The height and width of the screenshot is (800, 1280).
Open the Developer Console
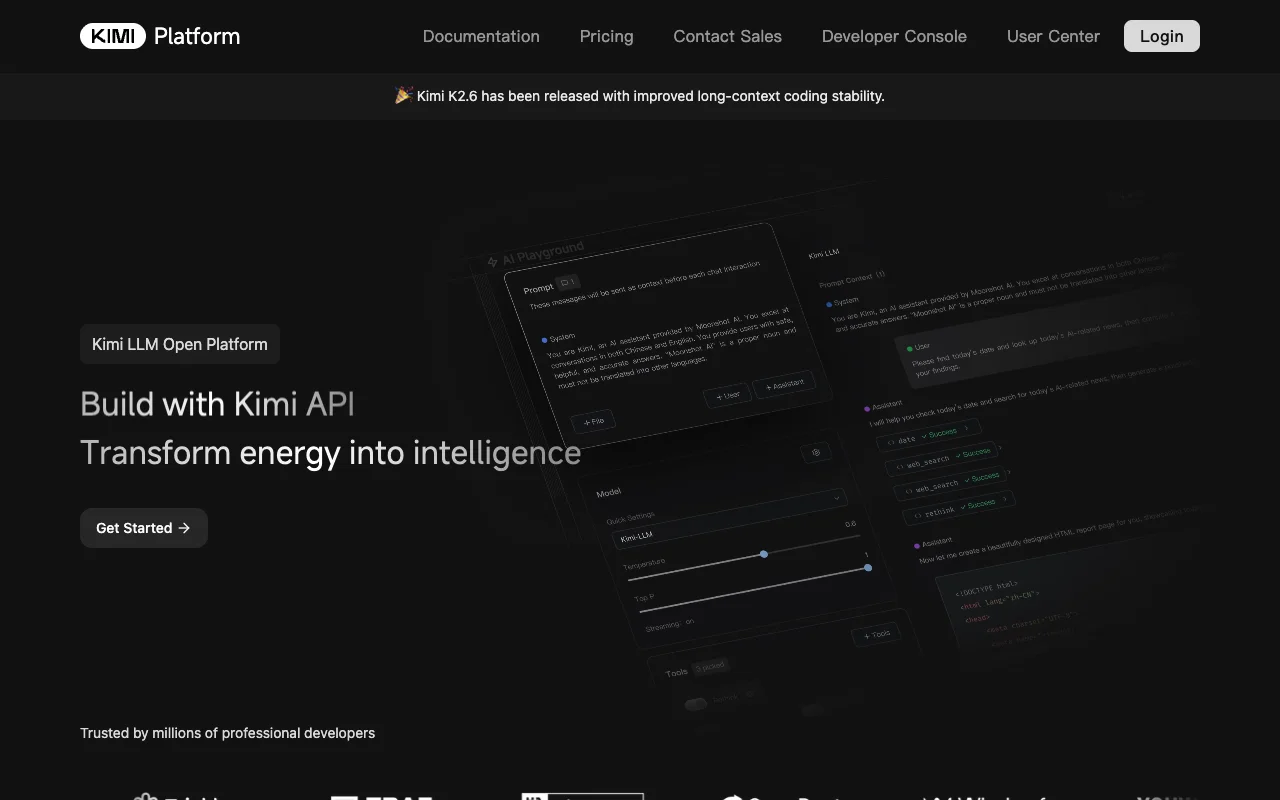894,36
